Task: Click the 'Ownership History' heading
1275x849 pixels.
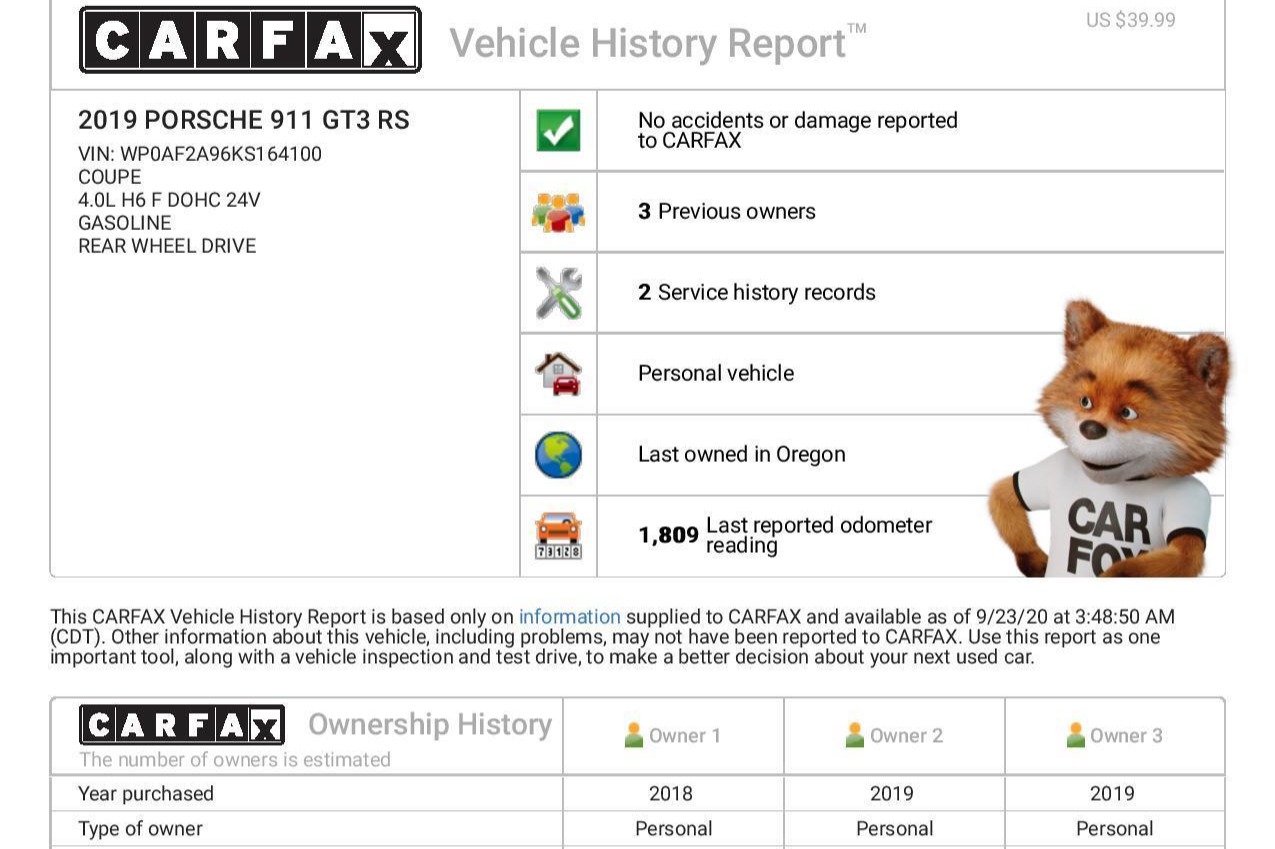Action: pyautogui.click(x=430, y=724)
